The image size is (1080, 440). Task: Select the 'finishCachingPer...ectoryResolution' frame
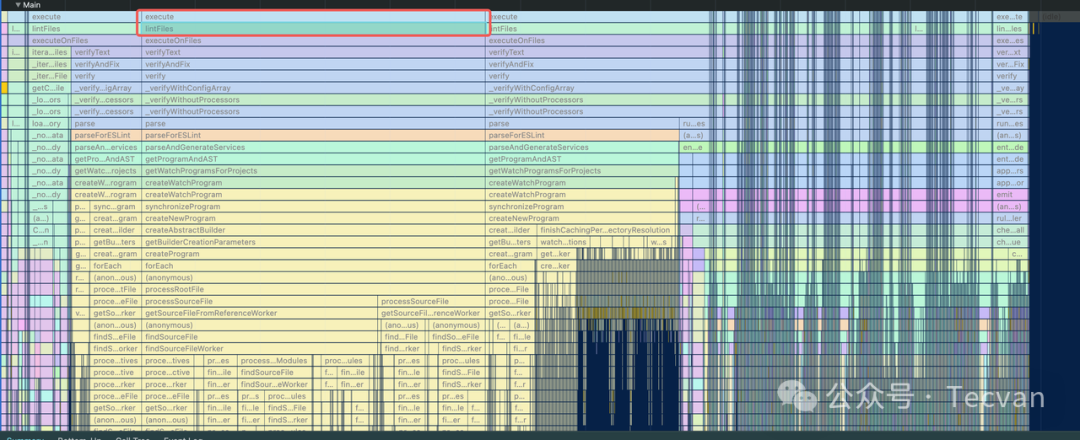(x=605, y=230)
